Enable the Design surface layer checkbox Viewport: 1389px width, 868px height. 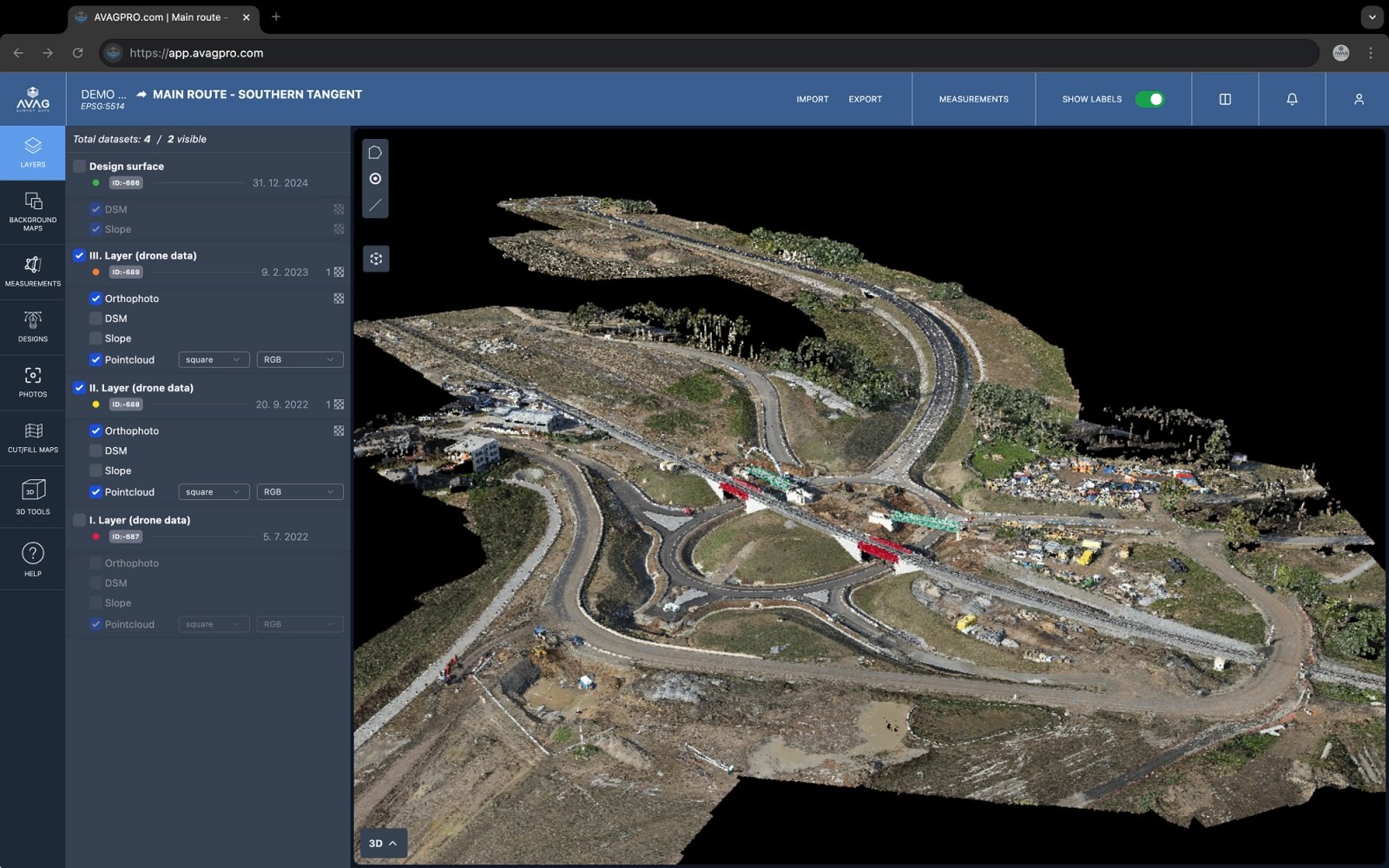pos(79,166)
